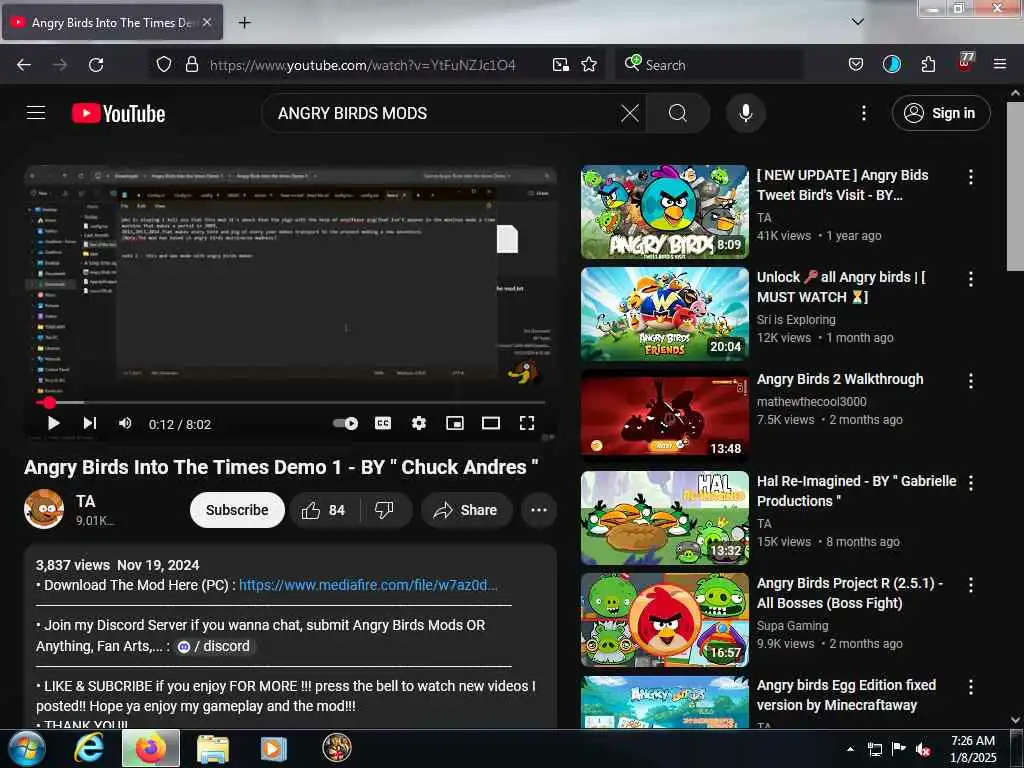The height and width of the screenshot is (768, 1024).
Task: Open the mediafire download link
Action: pos(368,585)
